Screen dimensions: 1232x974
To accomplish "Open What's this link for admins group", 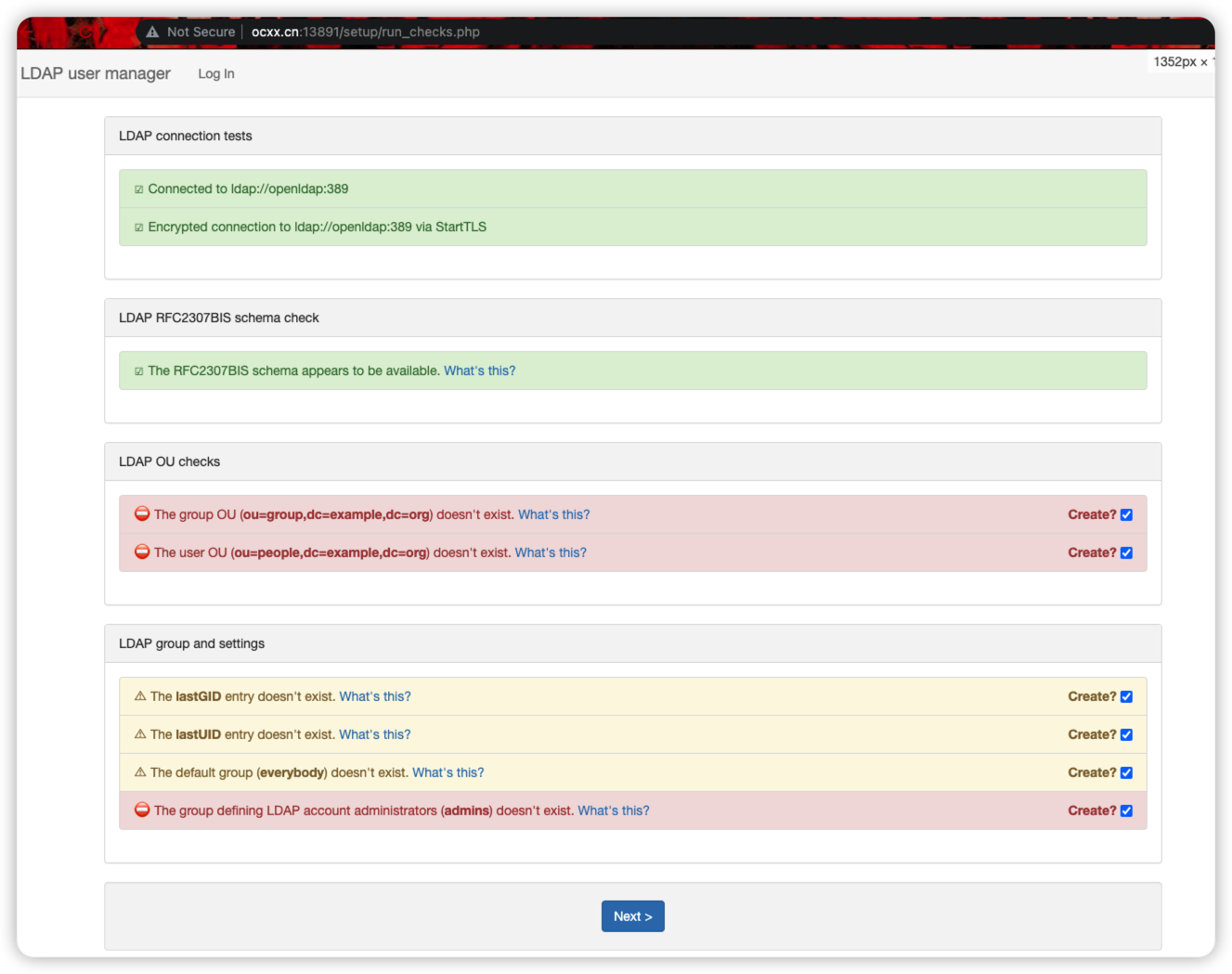I will [x=613, y=811].
